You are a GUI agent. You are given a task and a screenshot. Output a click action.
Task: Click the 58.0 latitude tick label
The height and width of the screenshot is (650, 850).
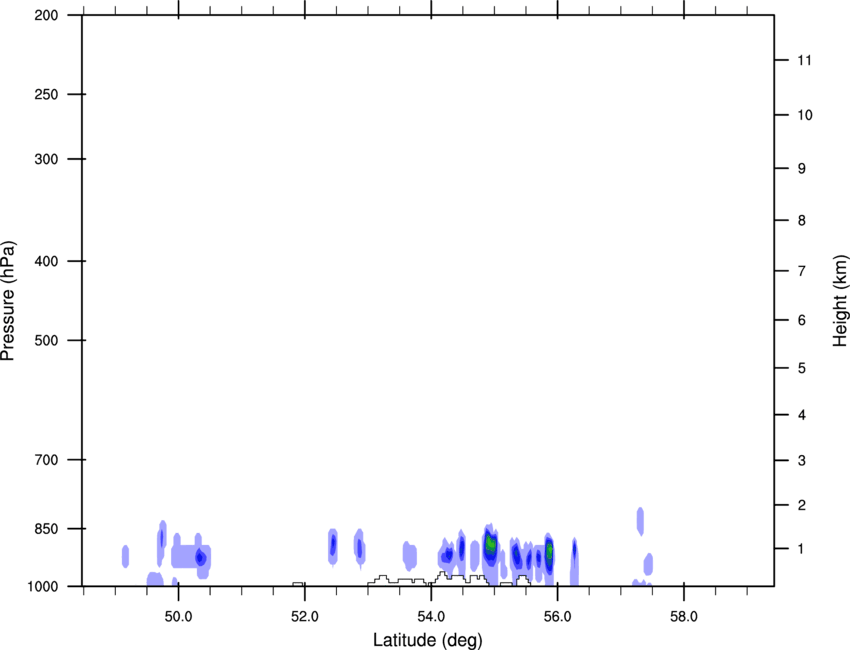(x=684, y=616)
